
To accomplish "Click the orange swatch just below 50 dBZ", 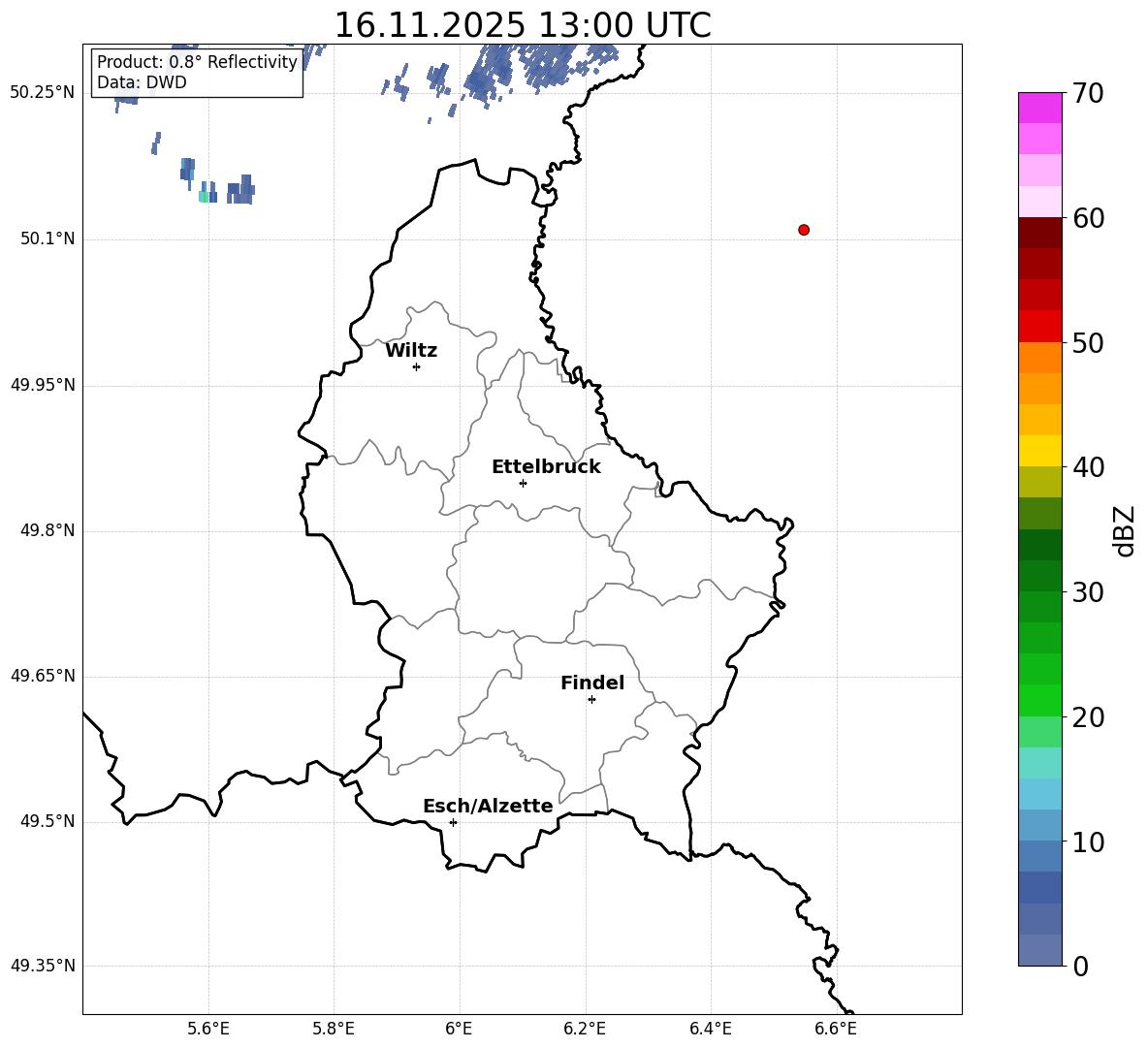I will click(1039, 358).
